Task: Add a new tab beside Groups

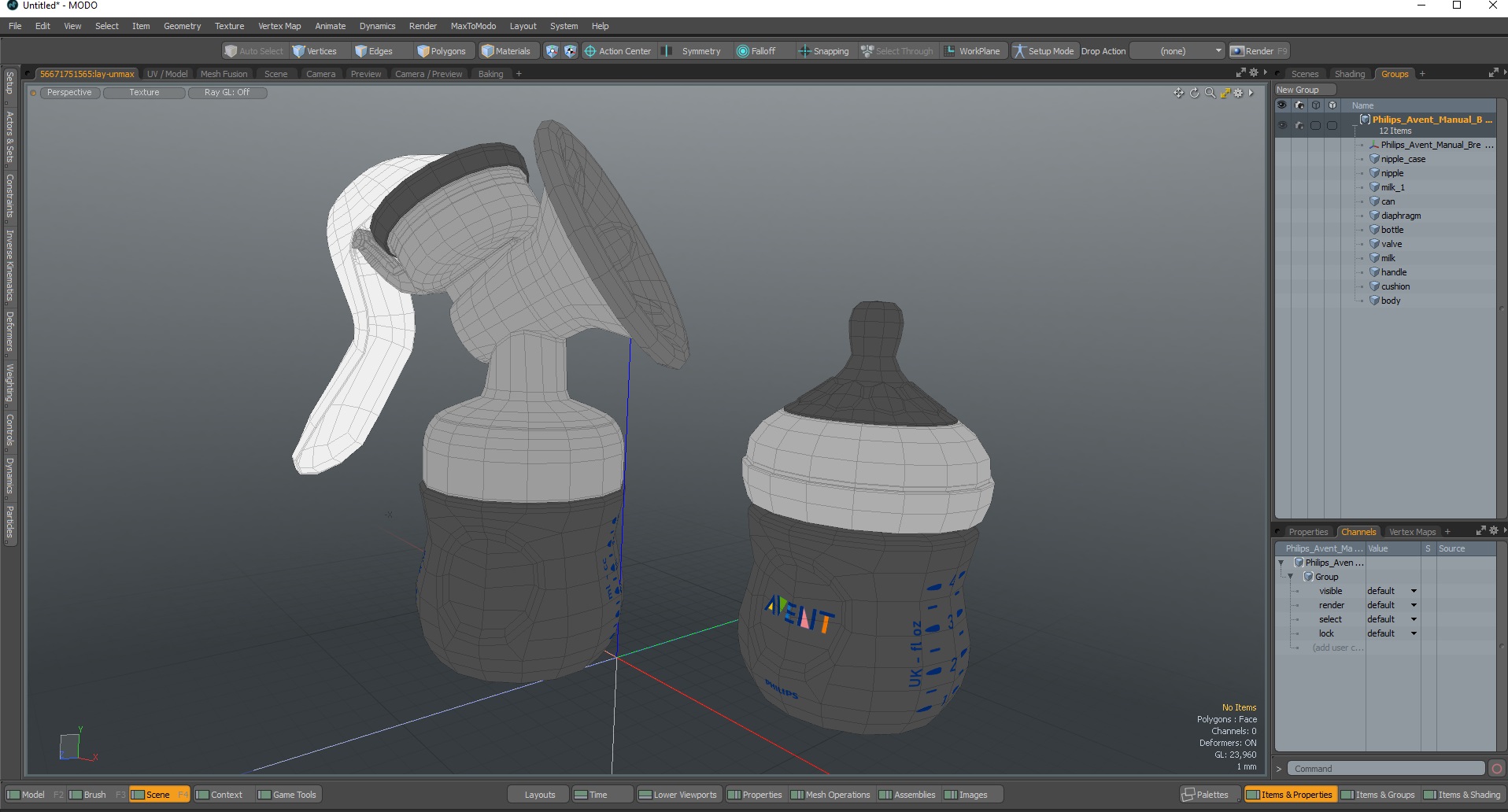Action: [1422, 74]
